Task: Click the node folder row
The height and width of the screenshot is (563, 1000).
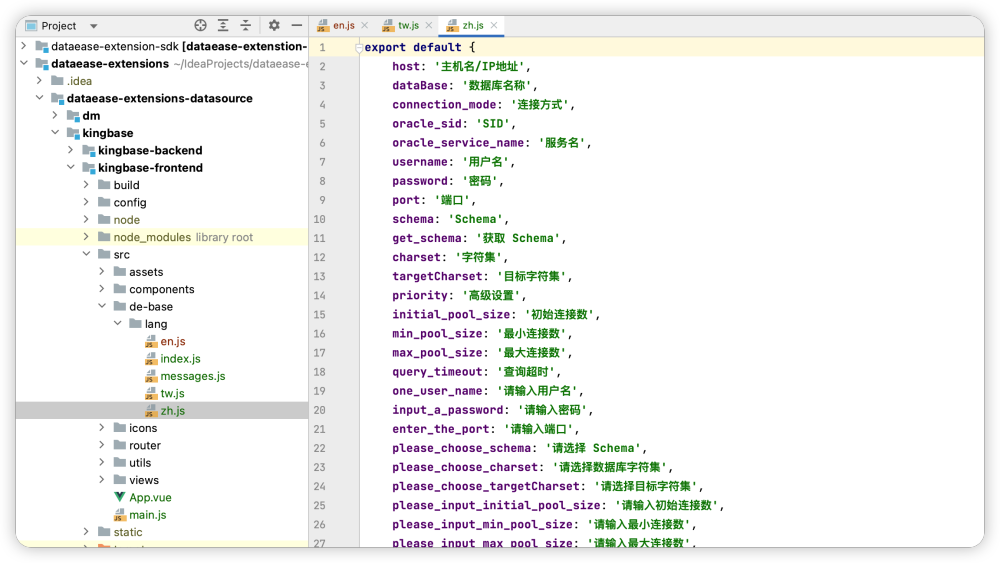Action: [162, 219]
